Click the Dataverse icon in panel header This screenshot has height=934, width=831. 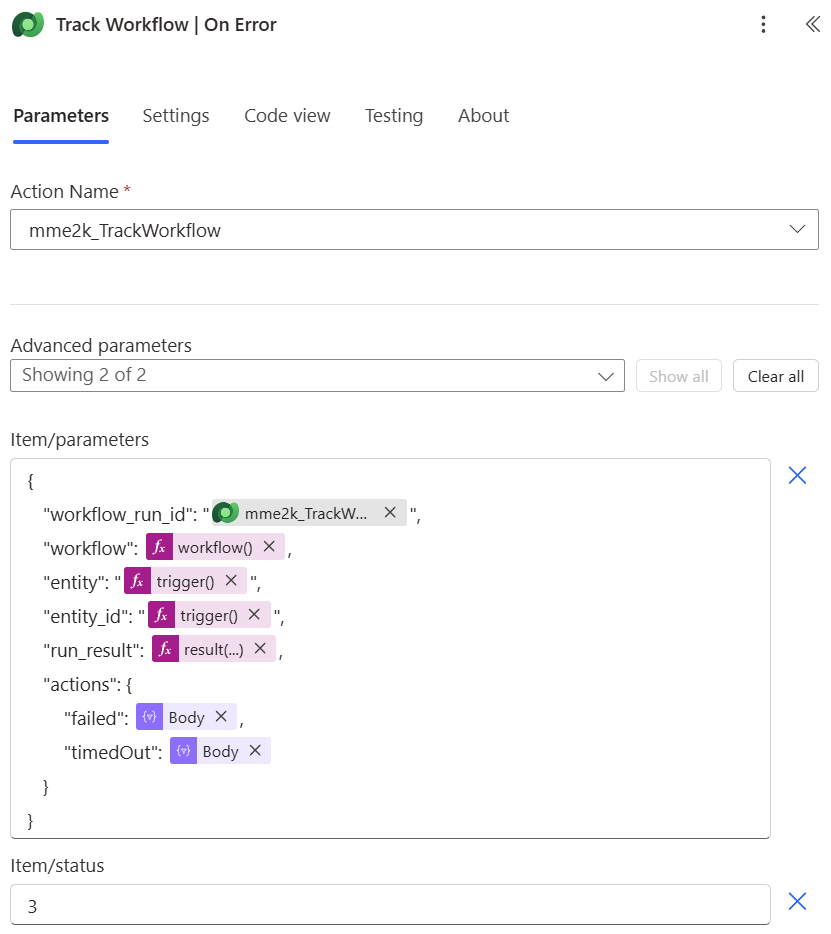(27, 25)
